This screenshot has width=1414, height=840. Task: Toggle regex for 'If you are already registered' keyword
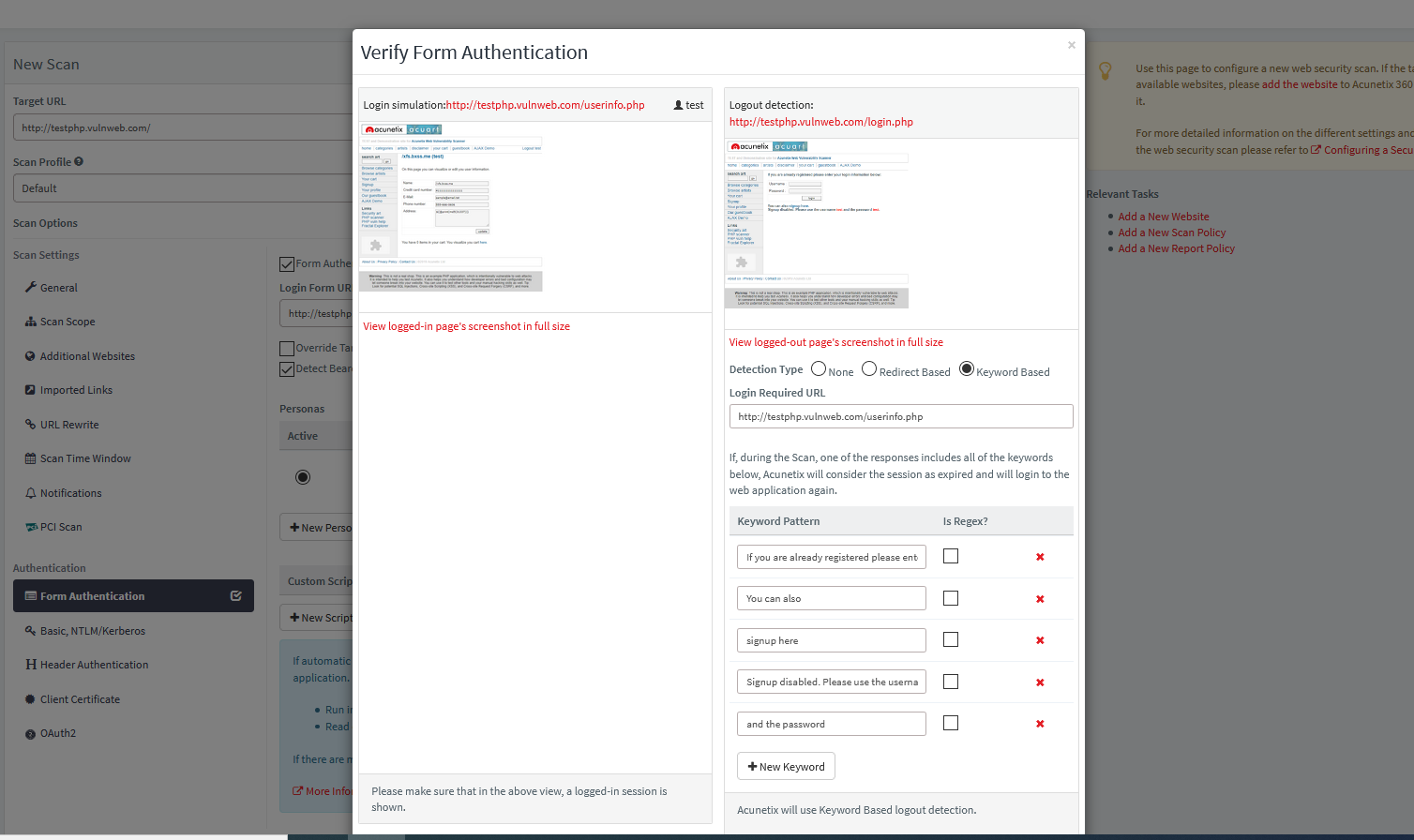pyautogui.click(x=951, y=556)
